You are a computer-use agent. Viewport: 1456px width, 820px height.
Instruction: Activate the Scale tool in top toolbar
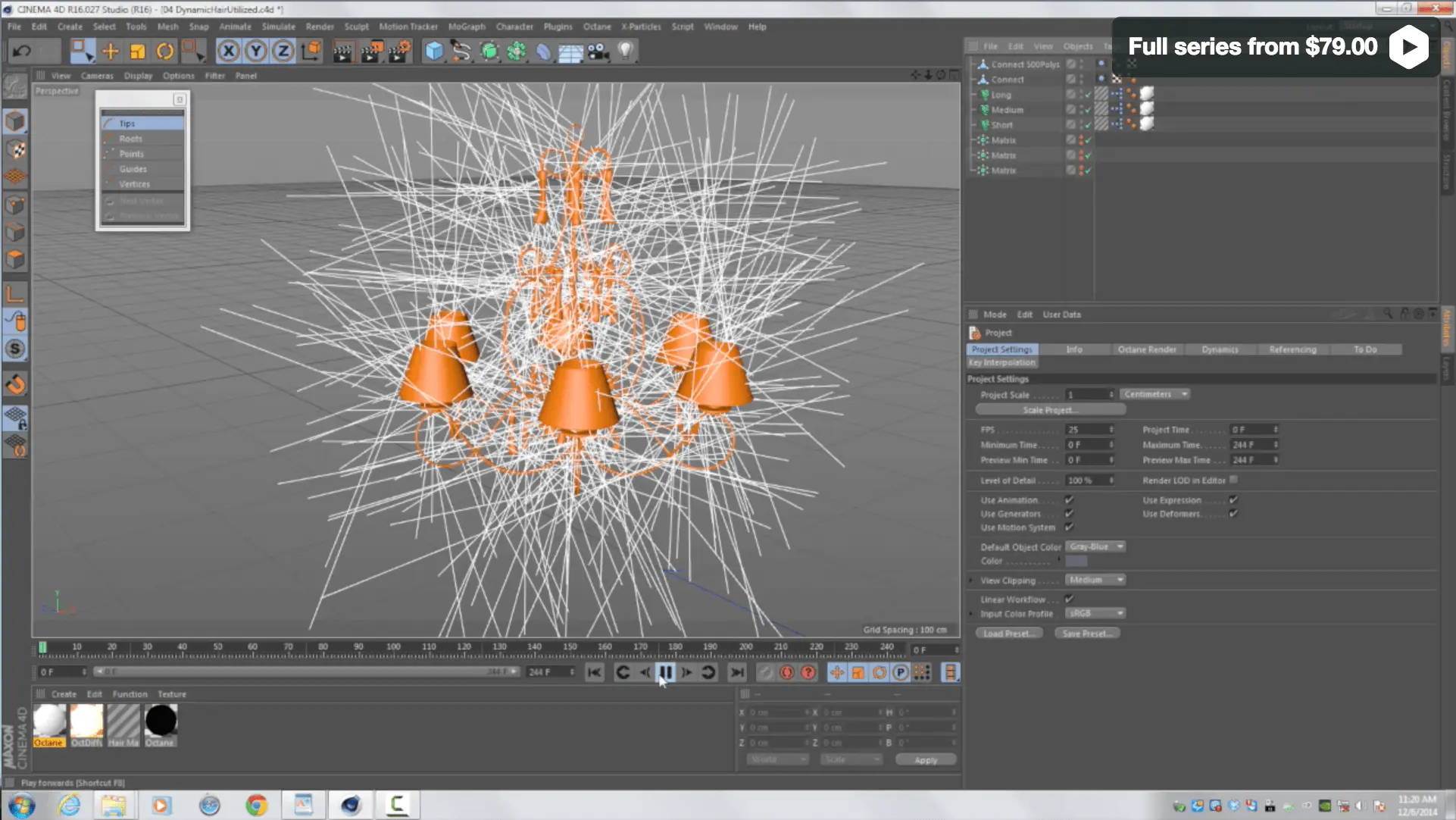[x=138, y=52]
